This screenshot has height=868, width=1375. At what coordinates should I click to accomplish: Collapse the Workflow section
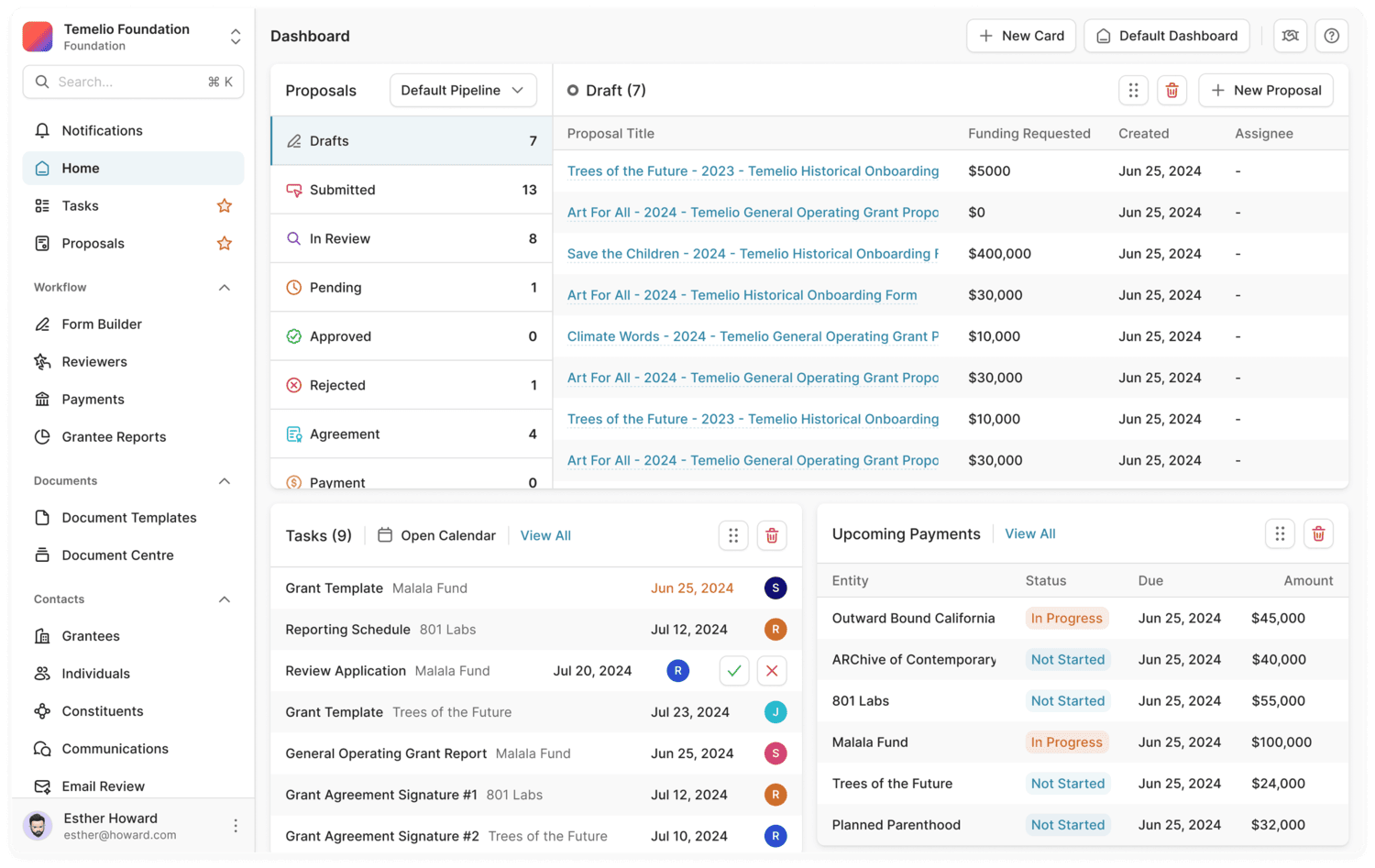point(224,287)
